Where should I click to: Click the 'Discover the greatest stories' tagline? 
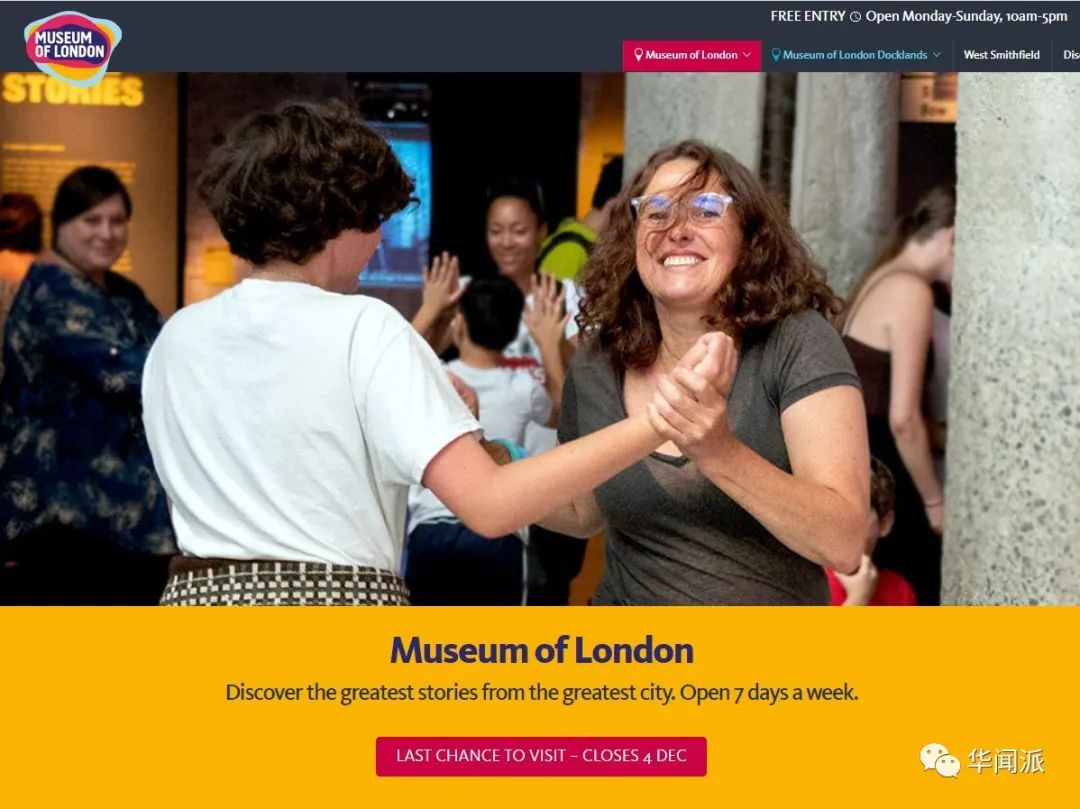tap(541, 692)
